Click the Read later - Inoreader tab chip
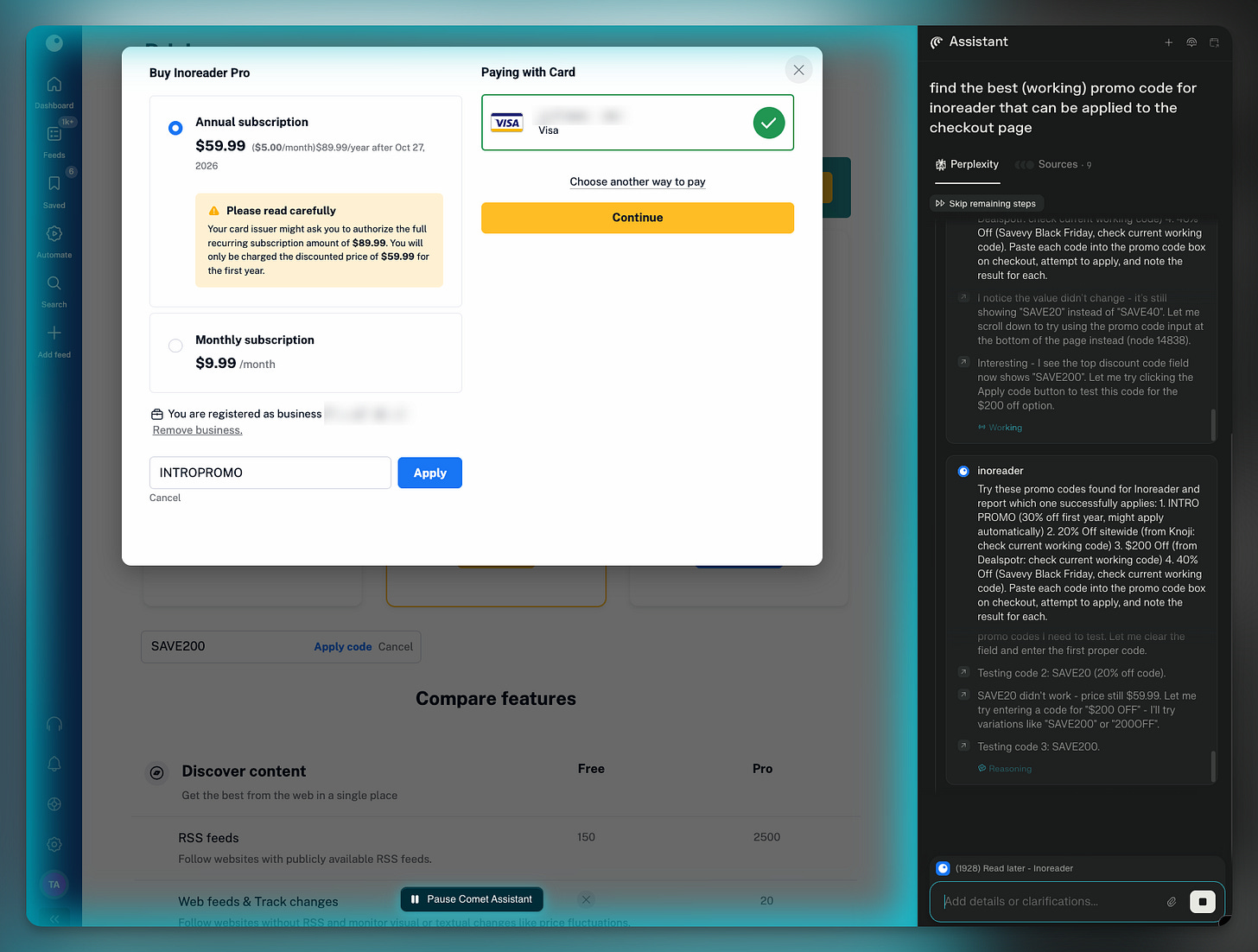Image resolution: width=1258 pixels, height=952 pixels. tap(1005, 868)
